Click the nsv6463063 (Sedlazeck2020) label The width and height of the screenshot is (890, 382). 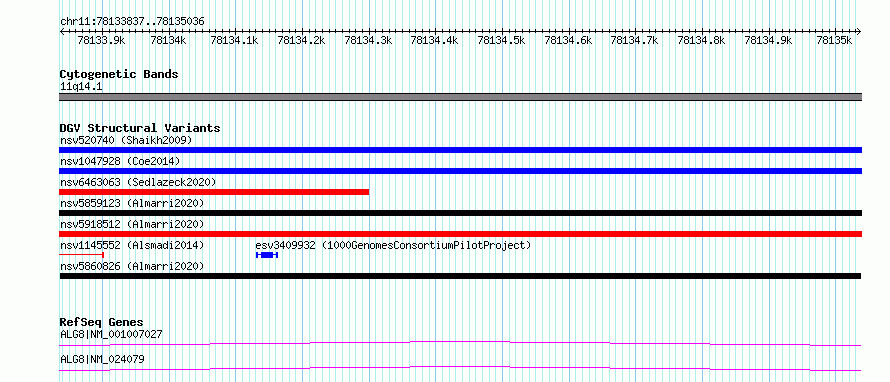pyautogui.click(x=138, y=182)
